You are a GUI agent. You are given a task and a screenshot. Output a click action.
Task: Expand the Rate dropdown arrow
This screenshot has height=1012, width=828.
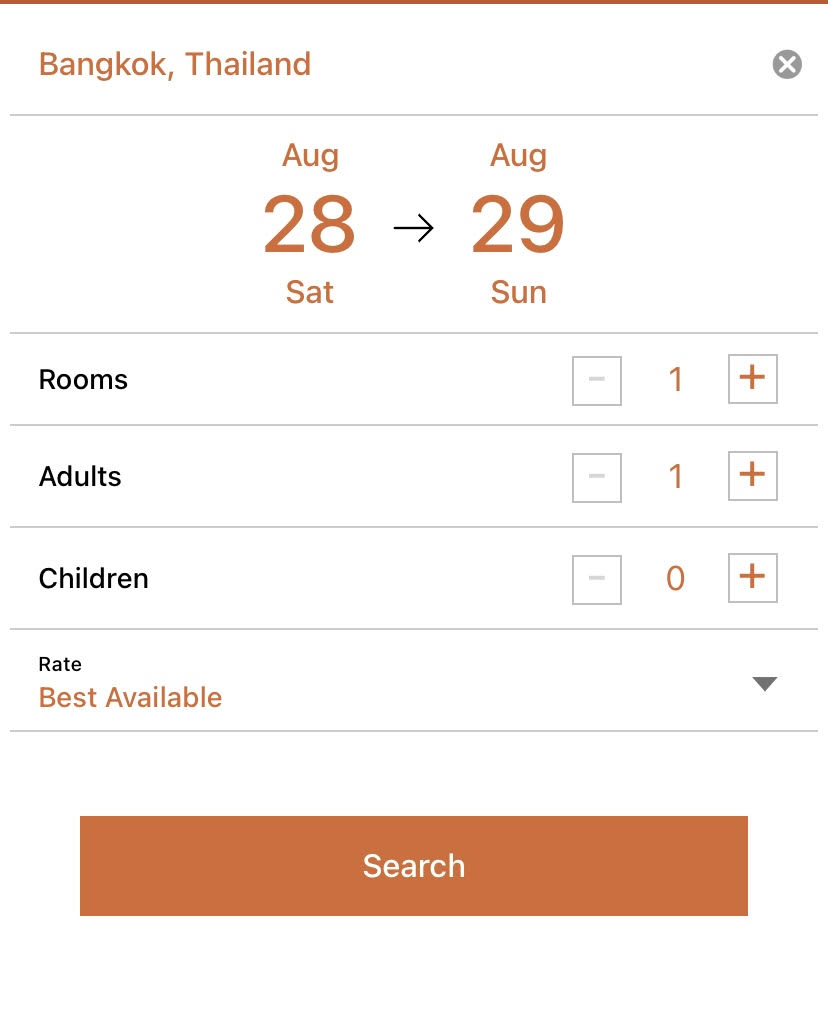pos(764,684)
